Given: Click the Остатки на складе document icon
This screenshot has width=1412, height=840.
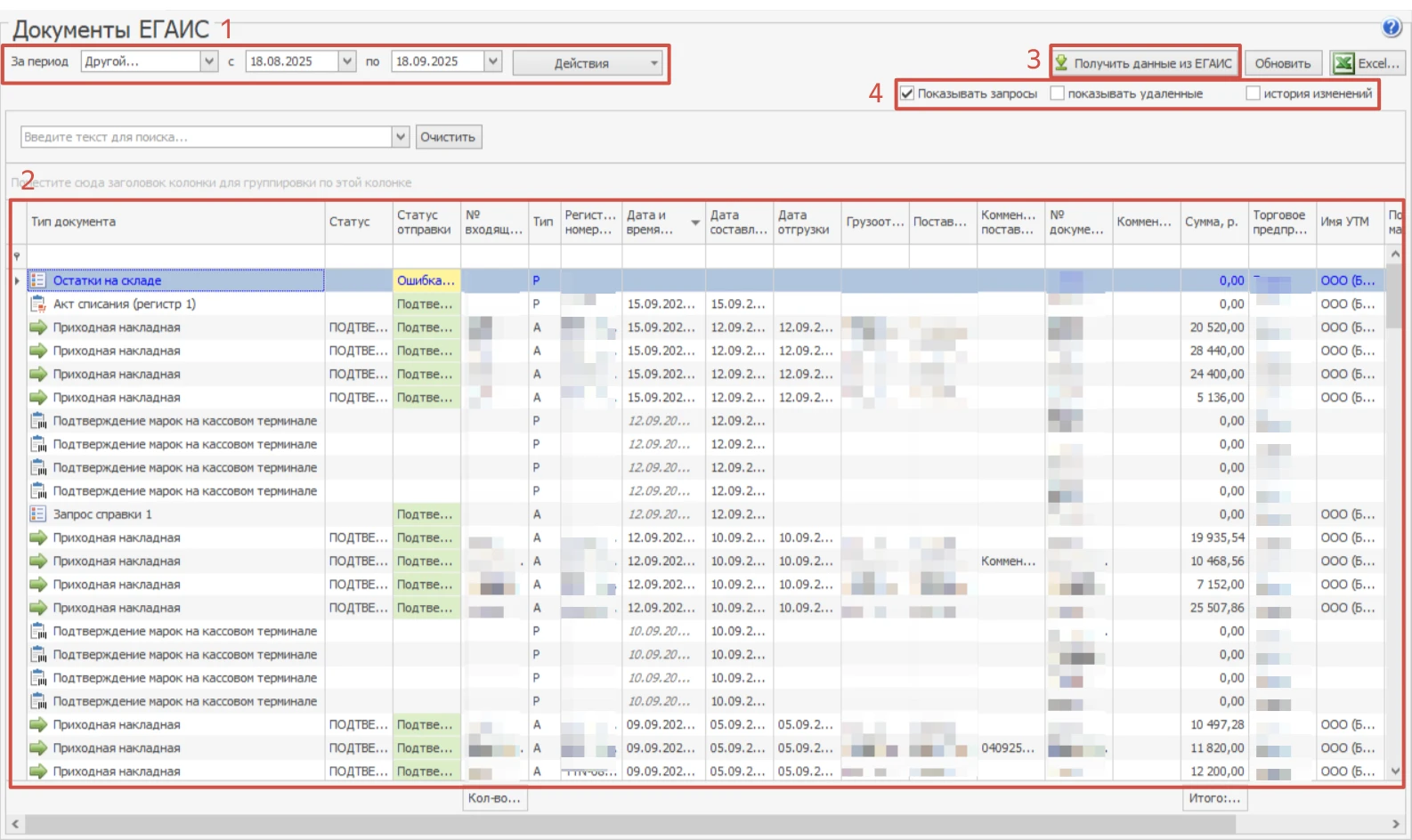Looking at the screenshot, I should pos(37,280).
